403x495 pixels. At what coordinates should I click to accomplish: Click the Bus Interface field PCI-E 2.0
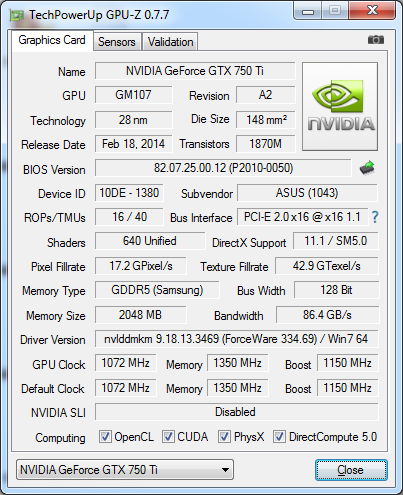[x=302, y=217]
